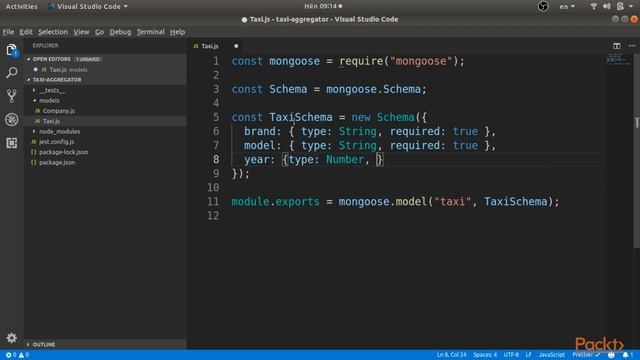This screenshot has width=640, height=360.
Task: Split the editor to the right
Action: click(x=617, y=46)
